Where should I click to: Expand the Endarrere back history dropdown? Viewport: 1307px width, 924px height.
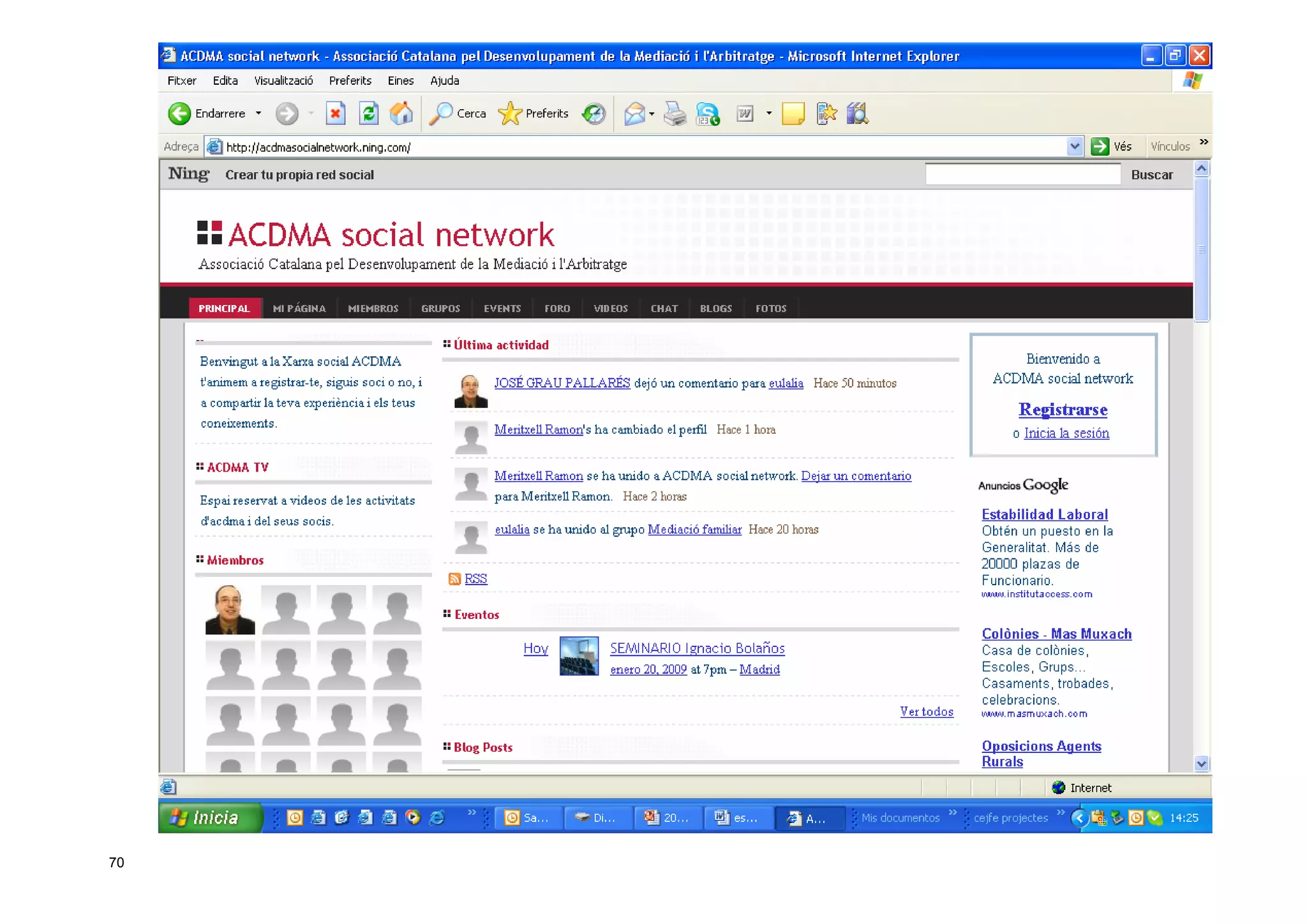click(258, 114)
